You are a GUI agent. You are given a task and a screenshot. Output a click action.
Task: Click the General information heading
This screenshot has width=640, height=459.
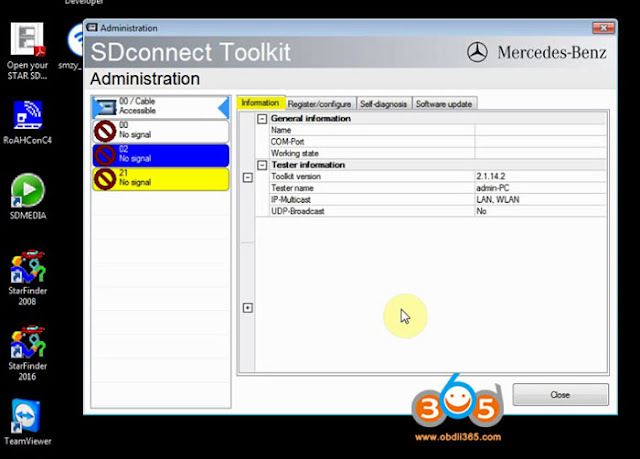(311, 118)
